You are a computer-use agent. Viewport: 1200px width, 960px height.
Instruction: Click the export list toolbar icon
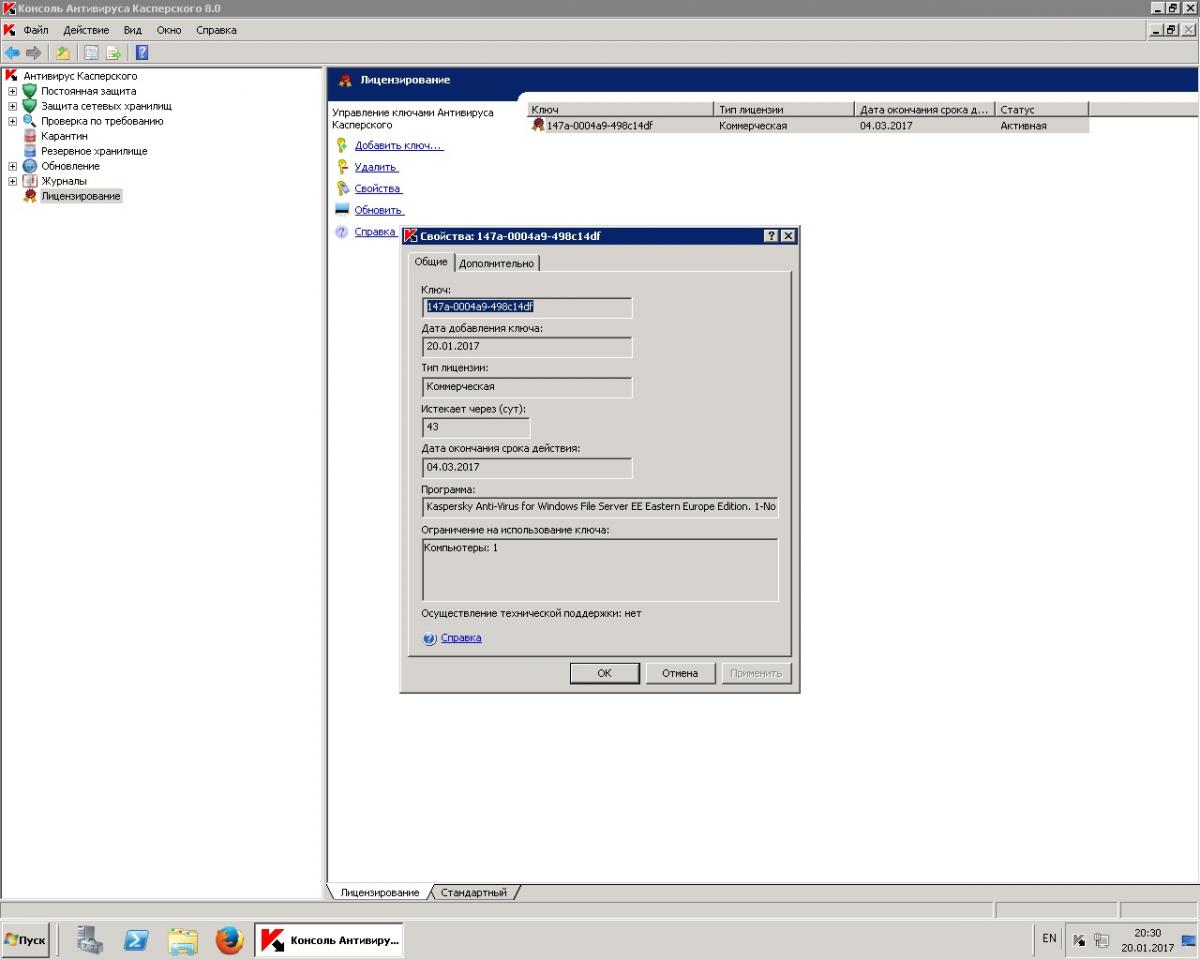(114, 53)
